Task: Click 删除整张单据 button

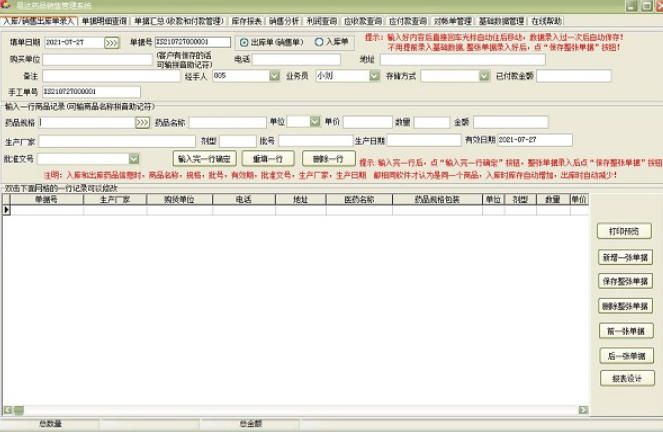Action: [626, 306]
